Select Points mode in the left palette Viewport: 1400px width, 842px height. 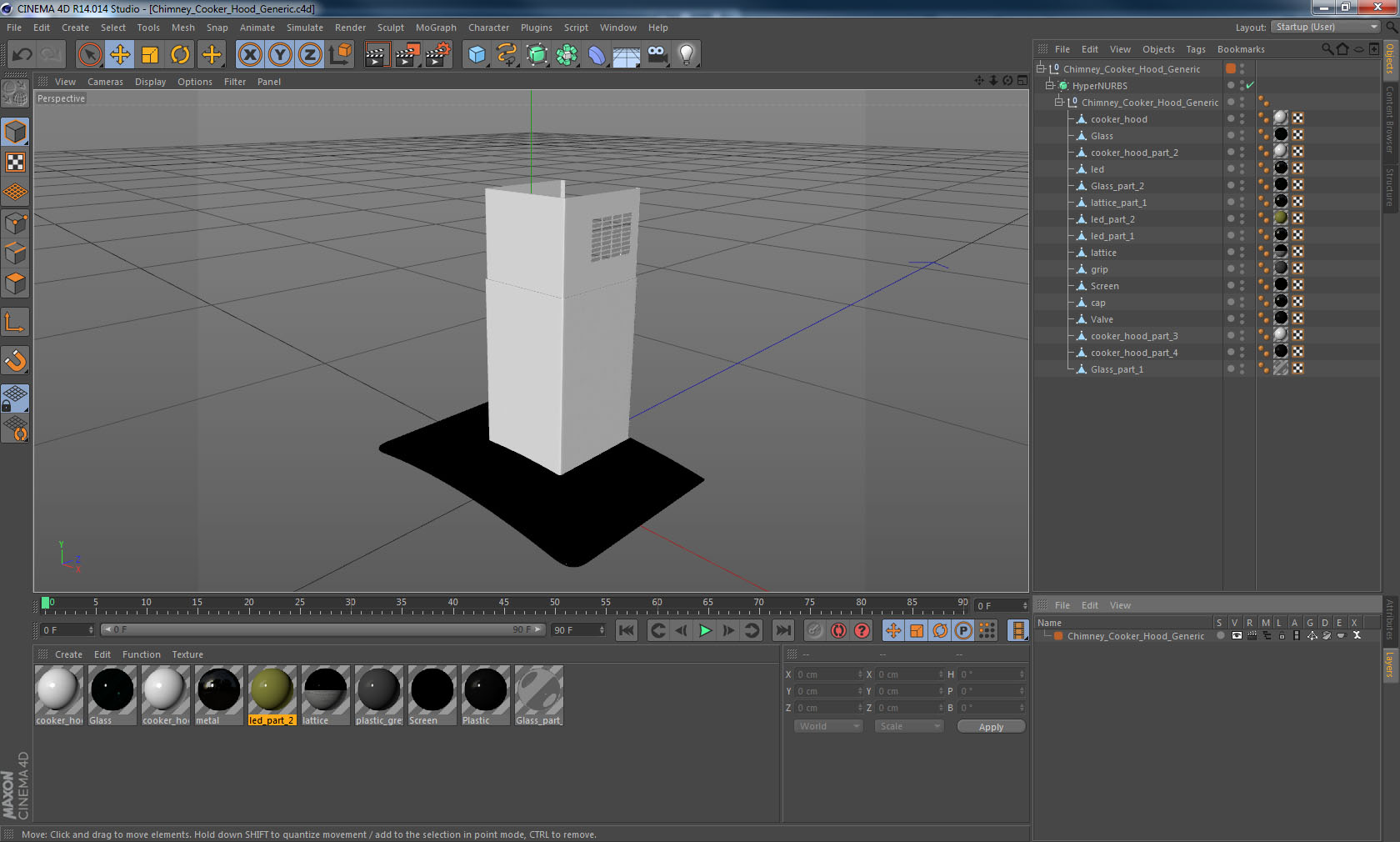(16, 223)
